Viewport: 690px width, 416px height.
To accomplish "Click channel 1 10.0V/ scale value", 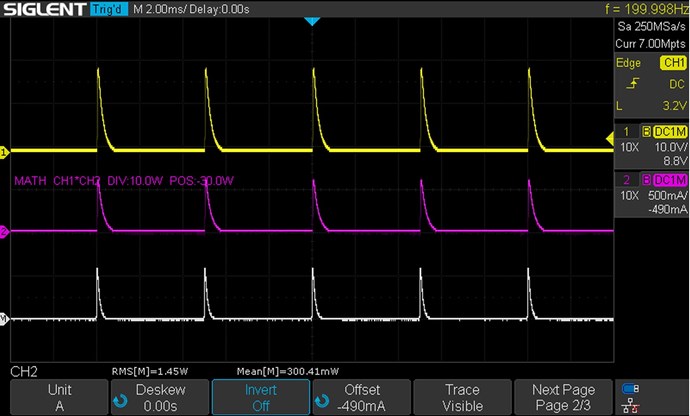I will click(671, 147).
